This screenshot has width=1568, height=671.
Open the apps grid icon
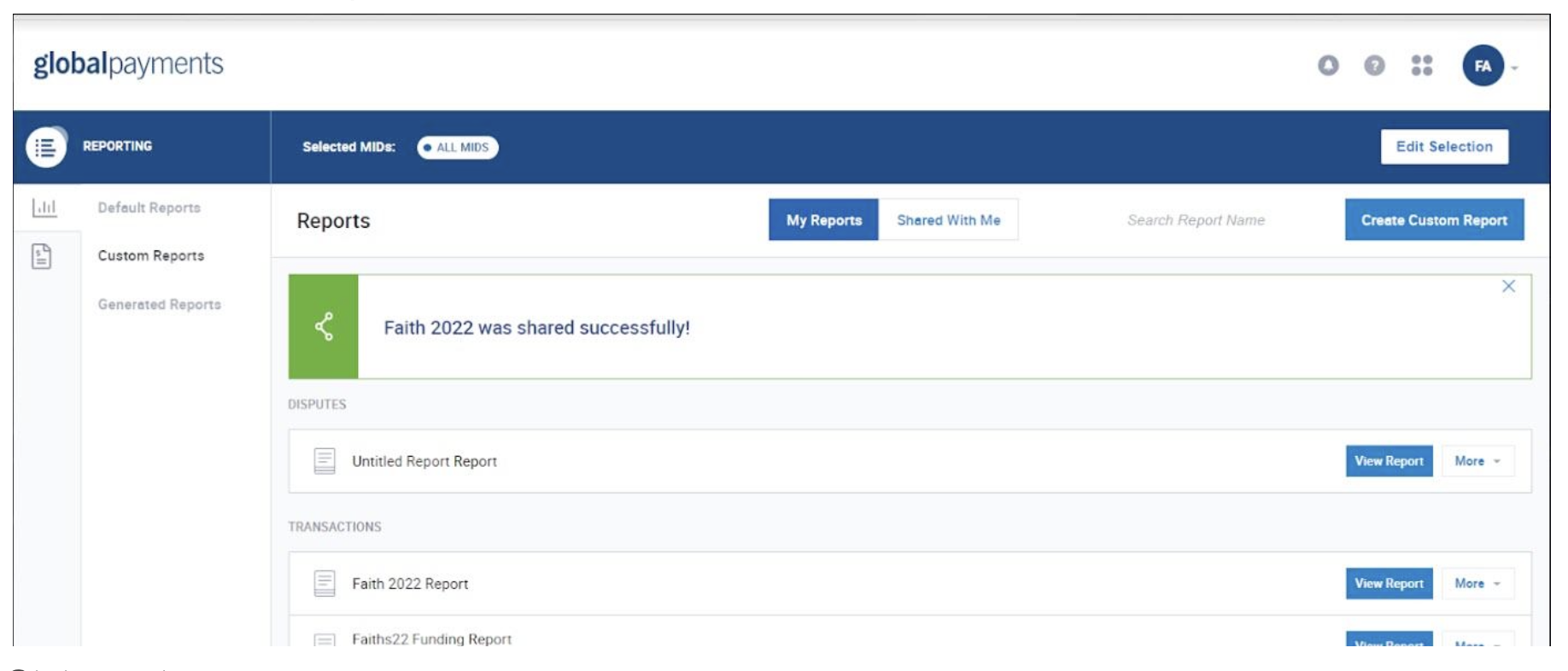point(1421,66)
